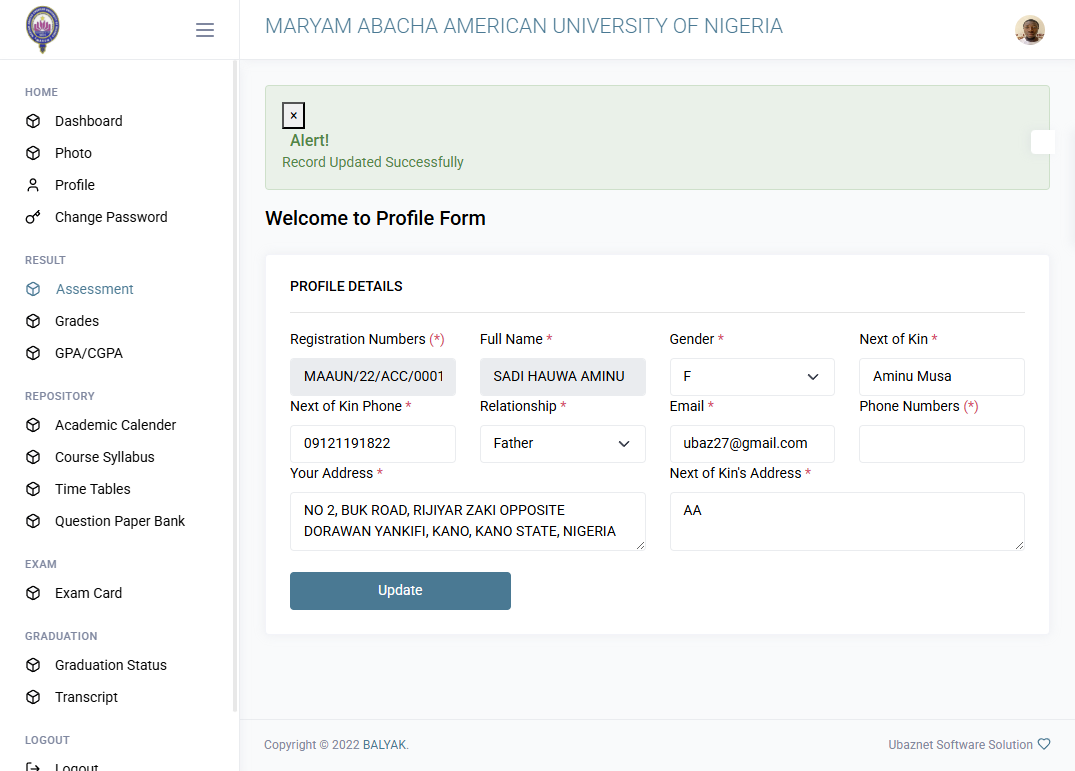
Task: Open the Transcript menu item
Action: (x=86, y=698)
